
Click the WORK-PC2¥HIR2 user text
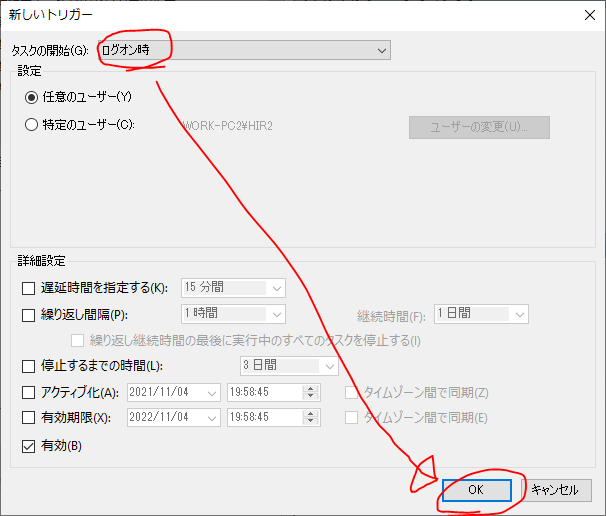point(228,126)
